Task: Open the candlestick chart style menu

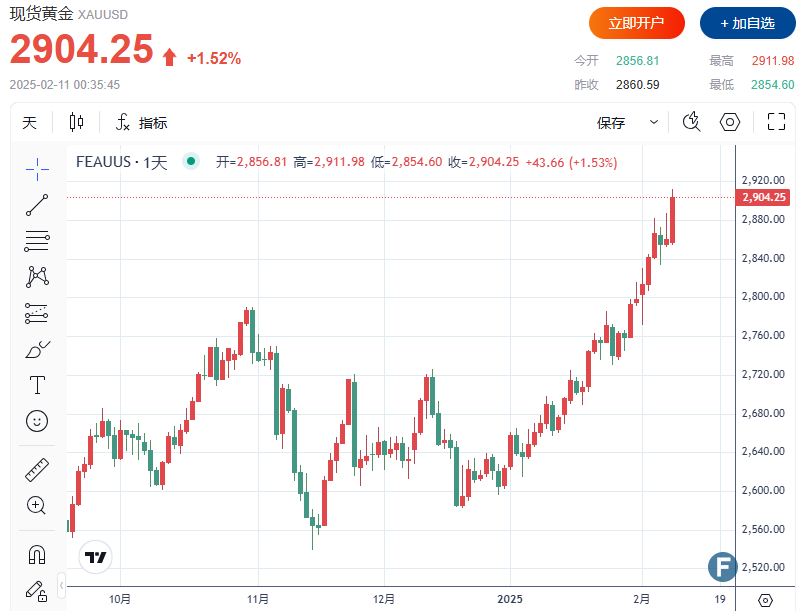Action: [77, 123]
